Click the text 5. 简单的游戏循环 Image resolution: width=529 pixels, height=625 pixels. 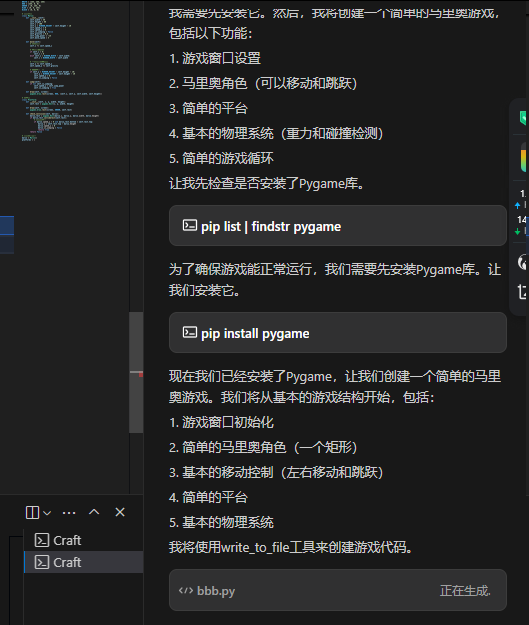(221, 158)
